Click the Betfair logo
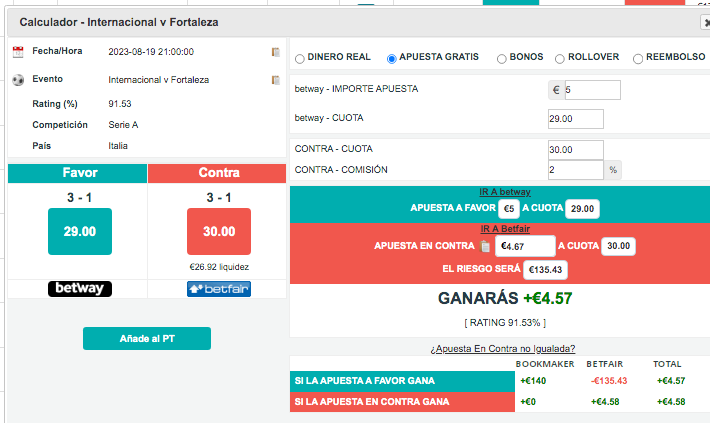The image size is (710, 423). 219,289
